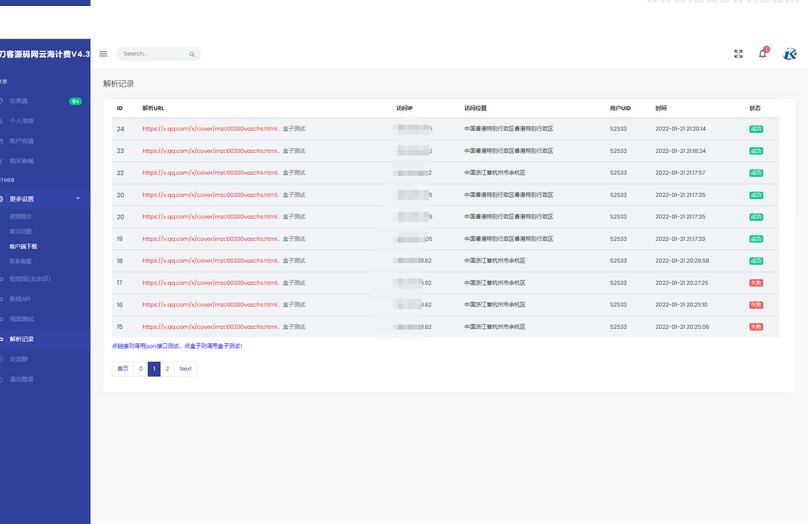Open the URL link in row ID 24

tap(210, 129)
